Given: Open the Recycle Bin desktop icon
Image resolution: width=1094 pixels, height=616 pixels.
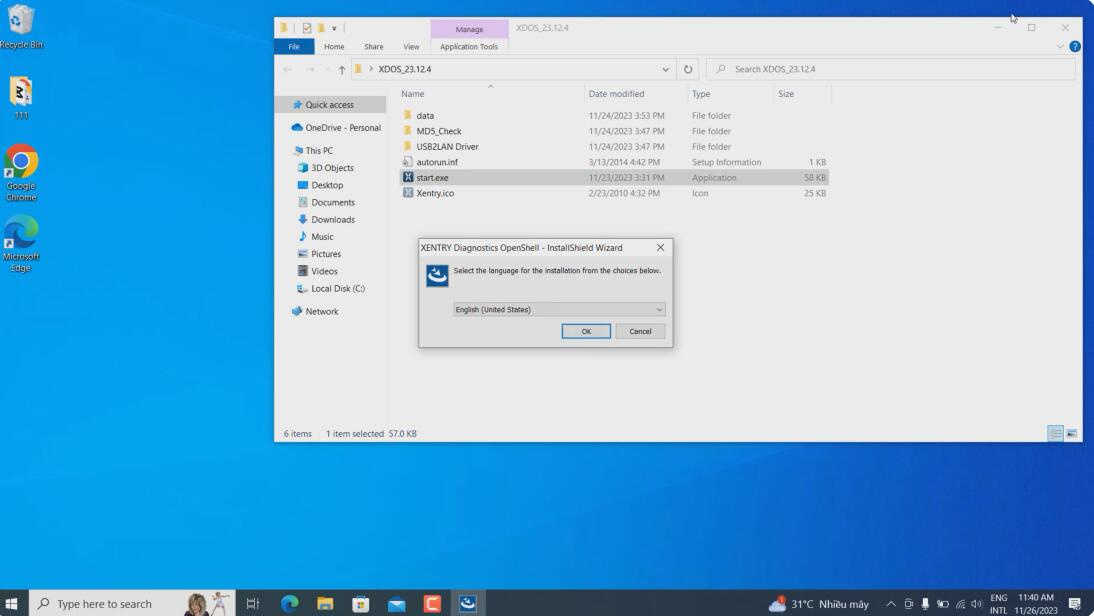Looking at the screenshot, I should click(21, 27).
